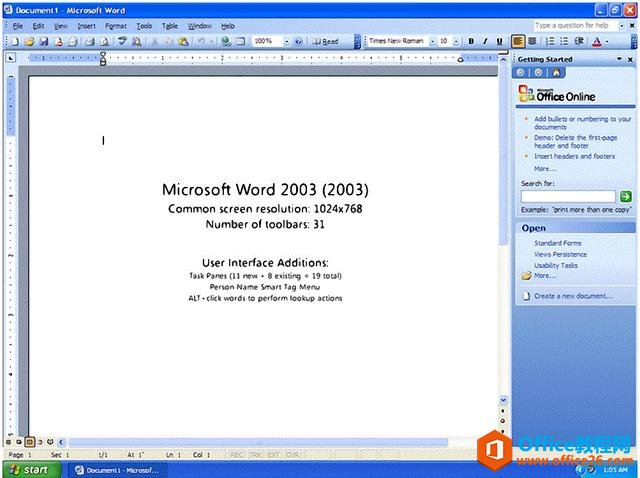Open the Getting Started pane dropdown arrow
This screenshot has width=640, height=478.
click(x=619, y=59)
